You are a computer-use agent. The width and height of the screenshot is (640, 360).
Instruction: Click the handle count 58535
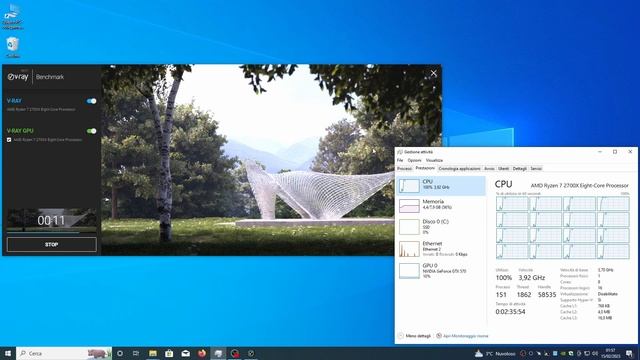pyautogui.click(x=547, y=294)
